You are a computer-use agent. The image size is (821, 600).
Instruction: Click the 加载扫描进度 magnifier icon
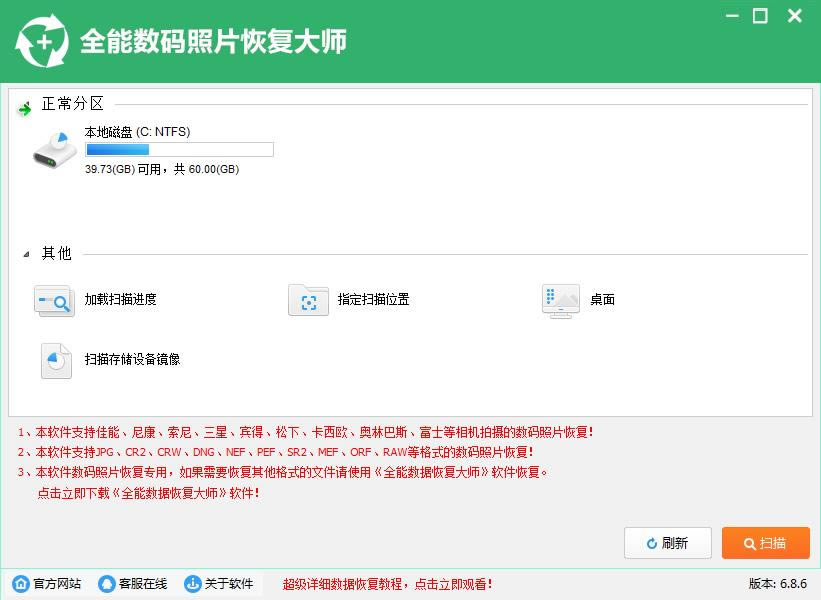(54, 301)
